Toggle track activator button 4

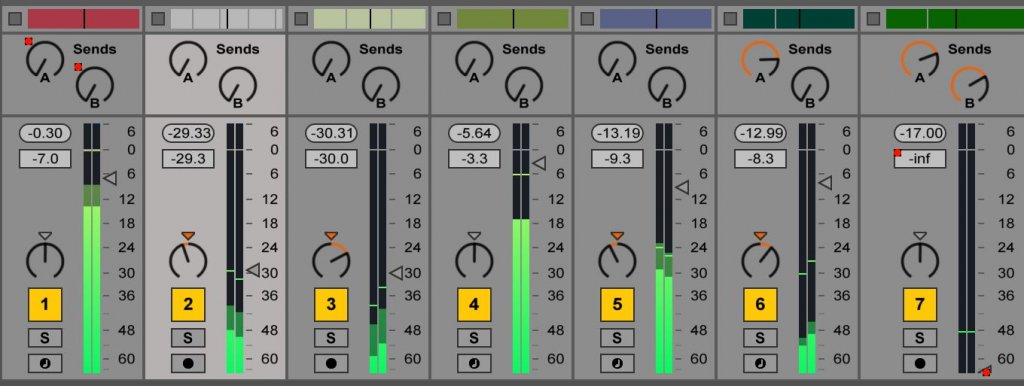tap(474, 304)
